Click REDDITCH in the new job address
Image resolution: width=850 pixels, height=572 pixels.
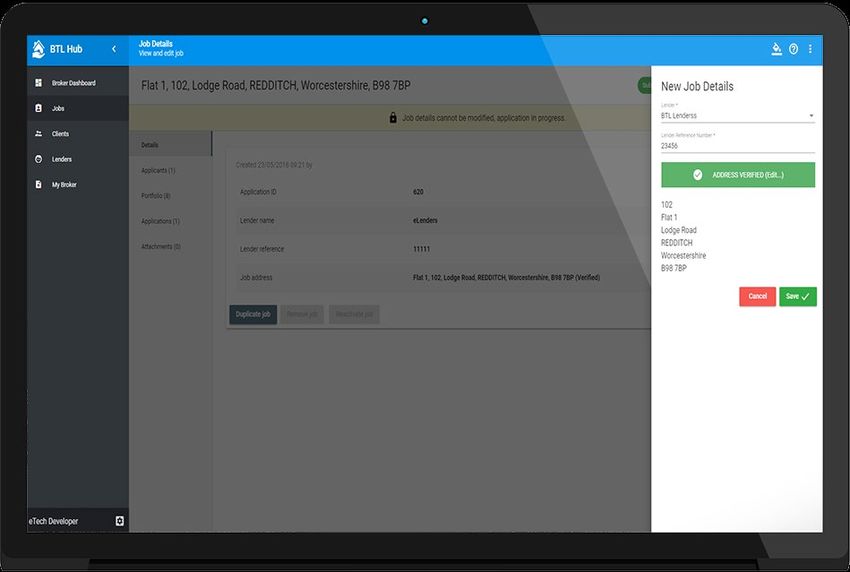pyautogui.click(x=677, y=243)
